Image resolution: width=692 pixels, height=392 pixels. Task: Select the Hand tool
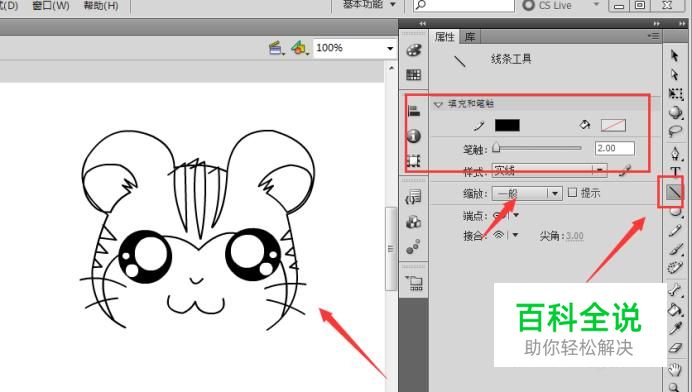point(674,369)
